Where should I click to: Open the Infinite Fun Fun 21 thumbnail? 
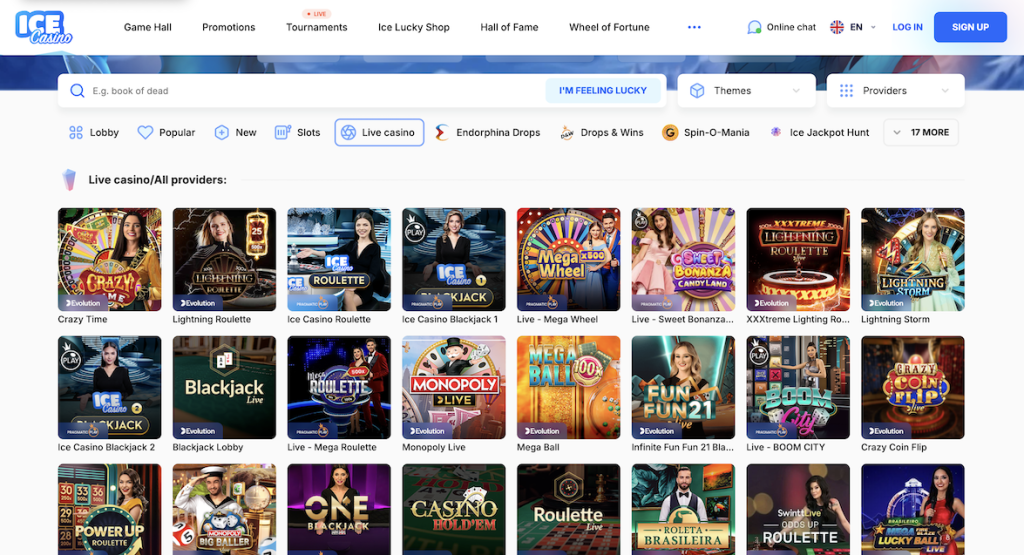(683, 387)
